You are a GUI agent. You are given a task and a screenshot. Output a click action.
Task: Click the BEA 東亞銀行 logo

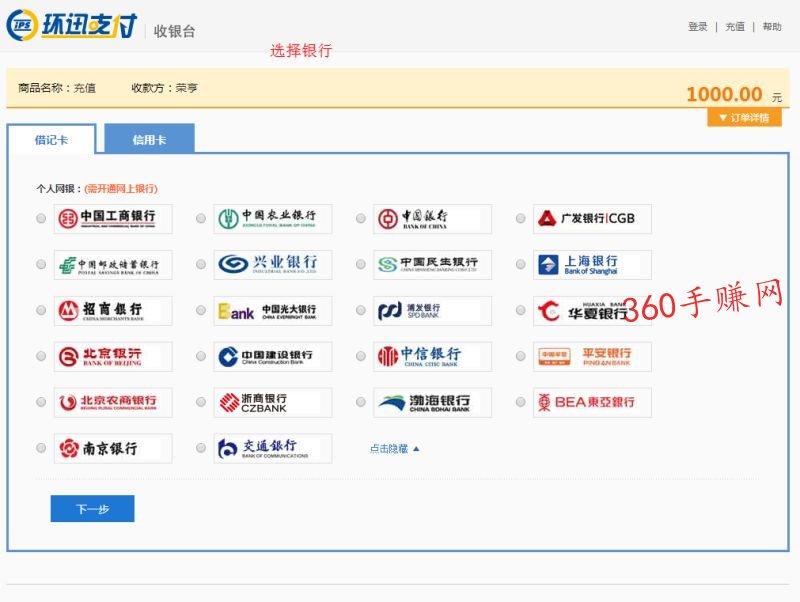pyautogui.click(x=592, y=403)
